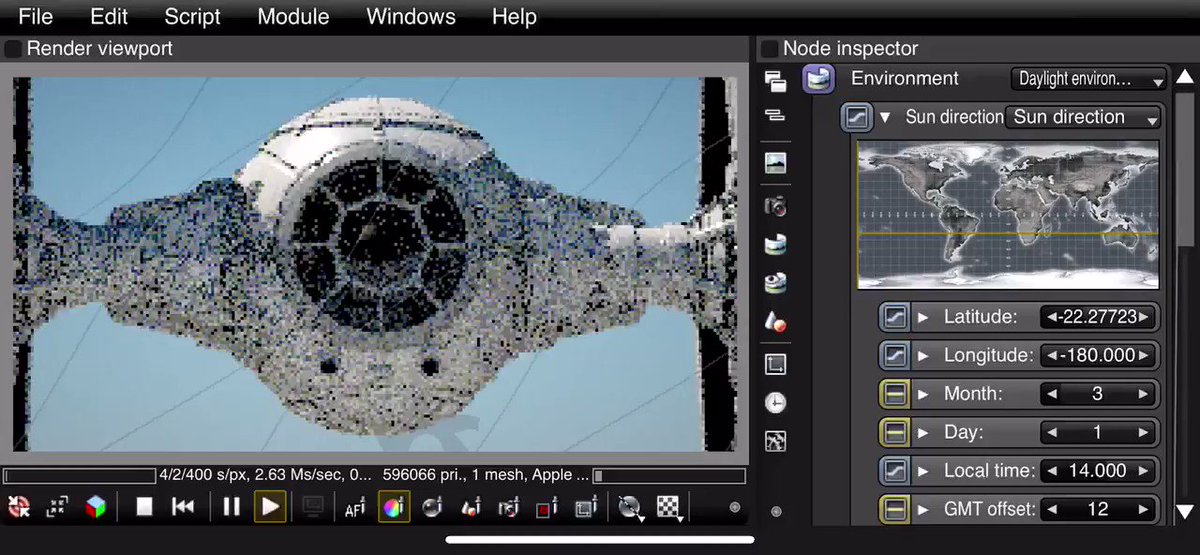
Task: Open the Daylight environment type dropdown
Action: click(1088, 79)
